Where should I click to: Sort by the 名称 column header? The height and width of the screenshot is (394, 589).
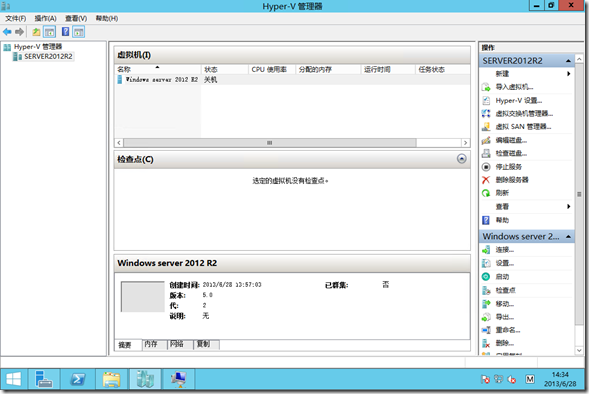tap(158, 69)
